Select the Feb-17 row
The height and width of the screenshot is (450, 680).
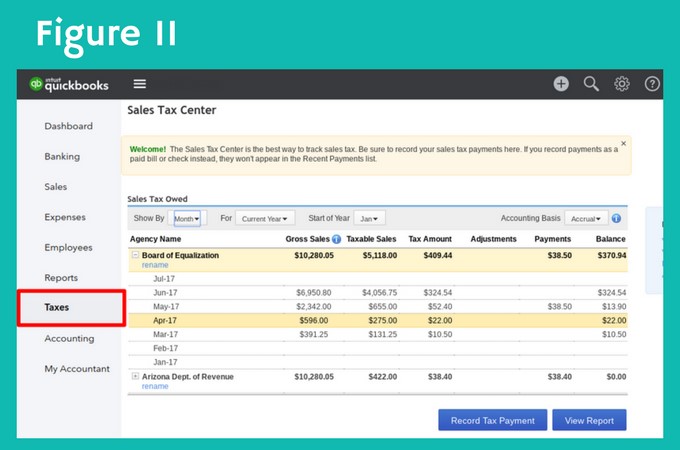378,348
